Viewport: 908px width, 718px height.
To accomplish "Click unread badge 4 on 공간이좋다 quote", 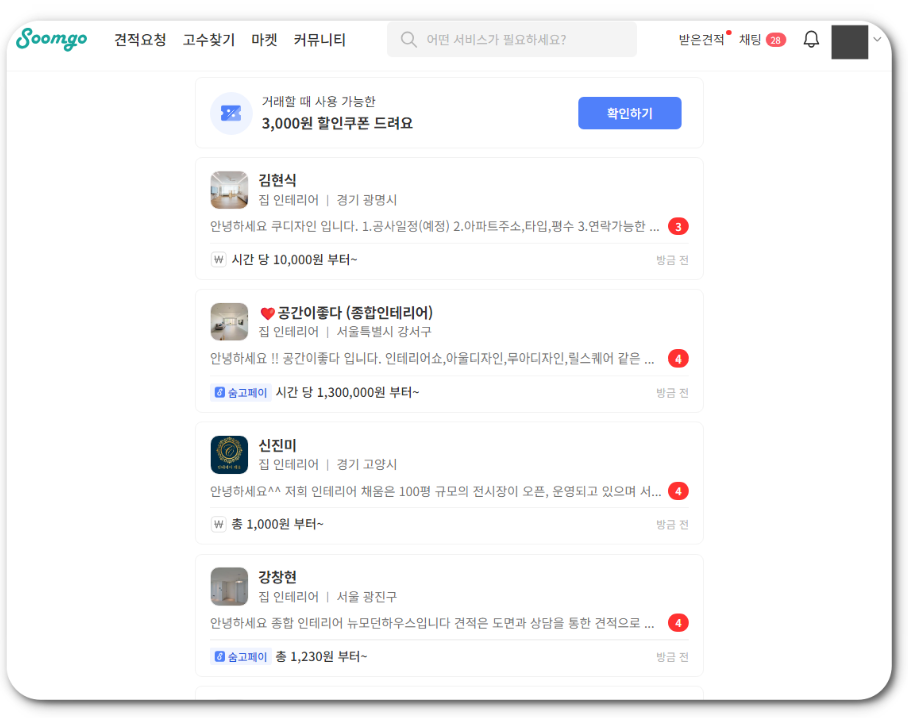I will (678, 358).
